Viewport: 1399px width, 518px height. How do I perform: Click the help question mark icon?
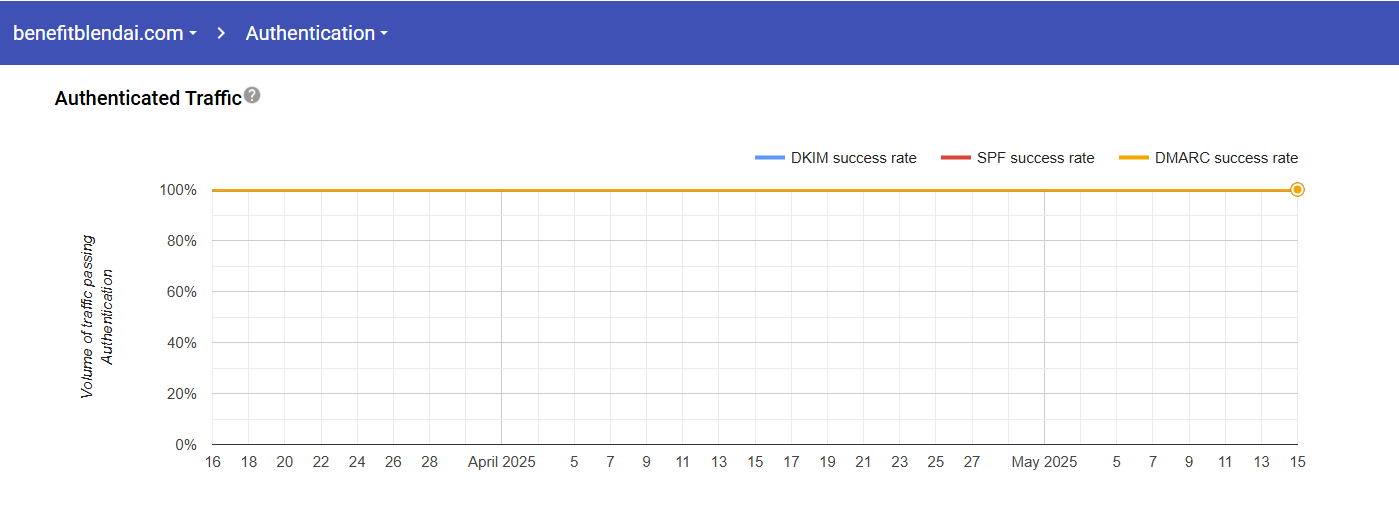pyautogui.click(x=252, y=95)
